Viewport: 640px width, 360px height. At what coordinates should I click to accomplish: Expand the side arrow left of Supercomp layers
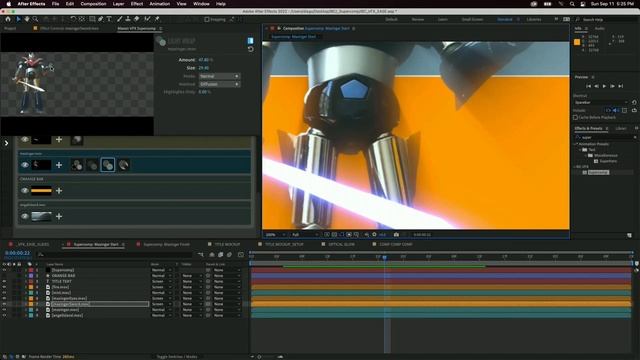pyautogui.click(x=6, y=143)
